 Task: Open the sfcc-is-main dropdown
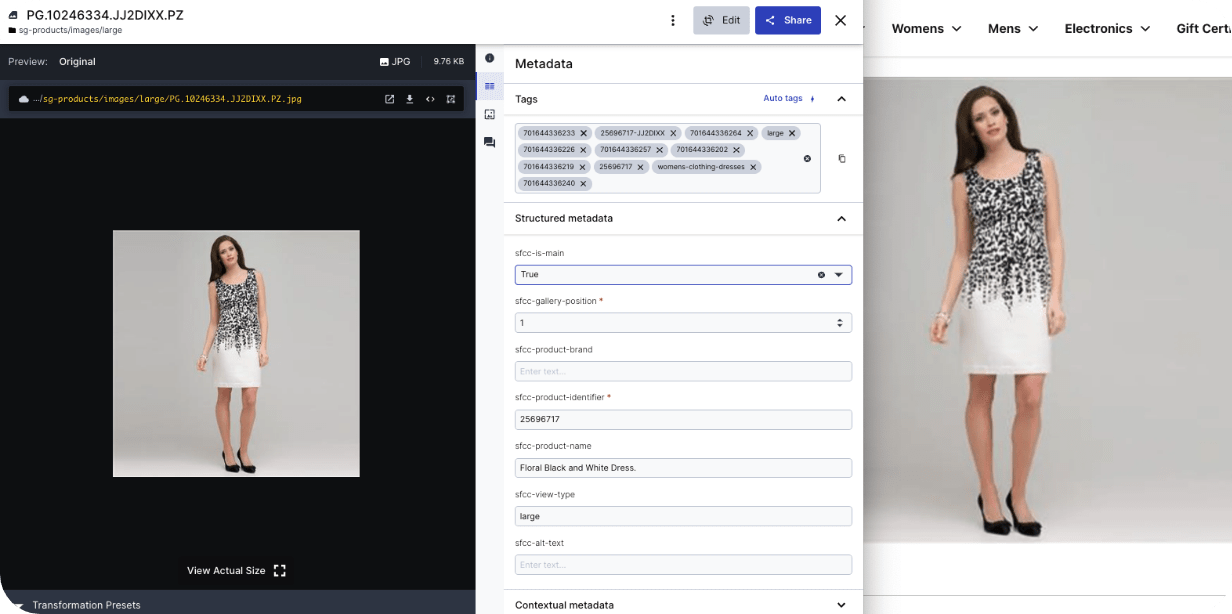[839, 274]
